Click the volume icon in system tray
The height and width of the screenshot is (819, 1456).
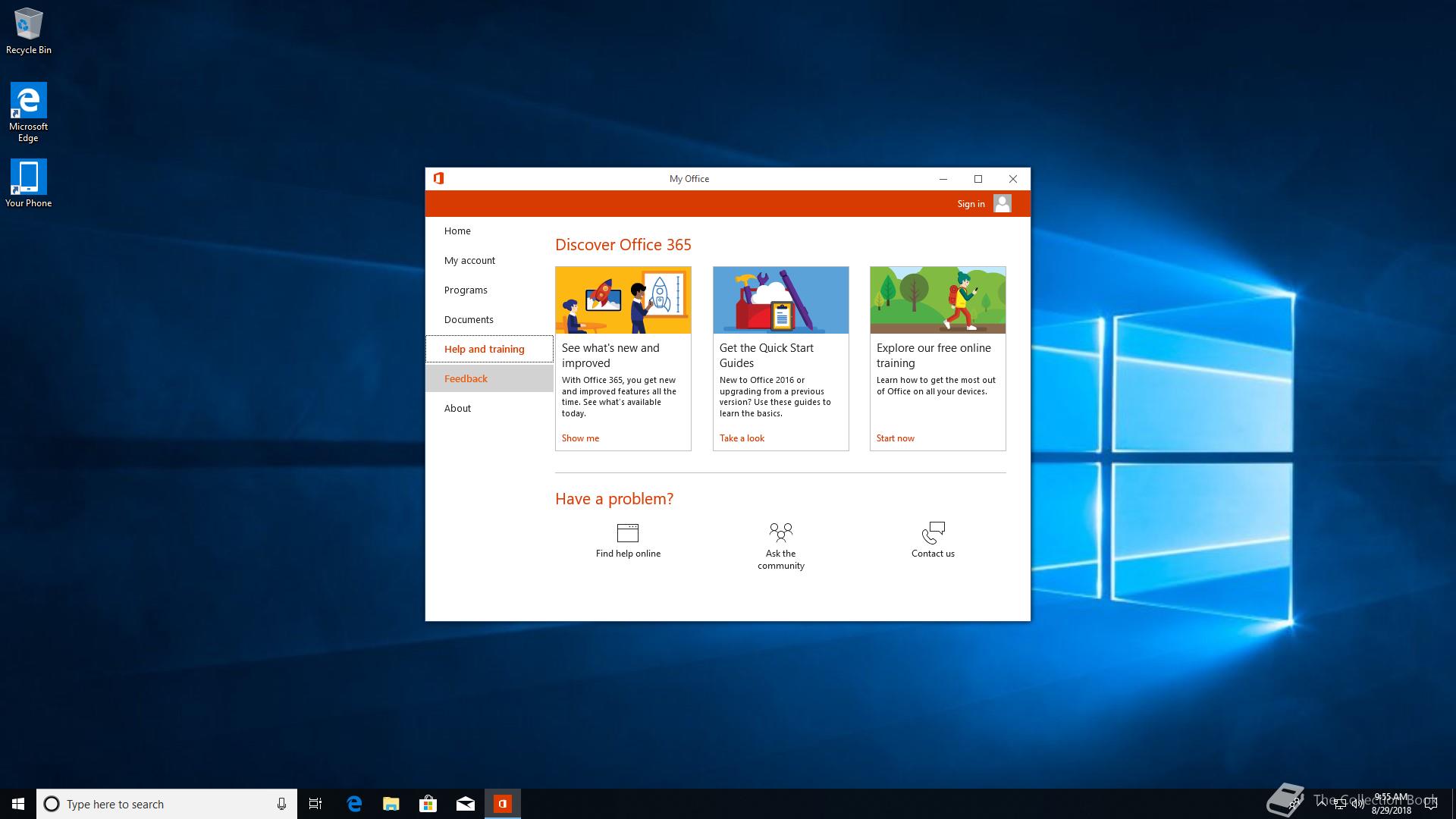click(x=1358, y=804)
